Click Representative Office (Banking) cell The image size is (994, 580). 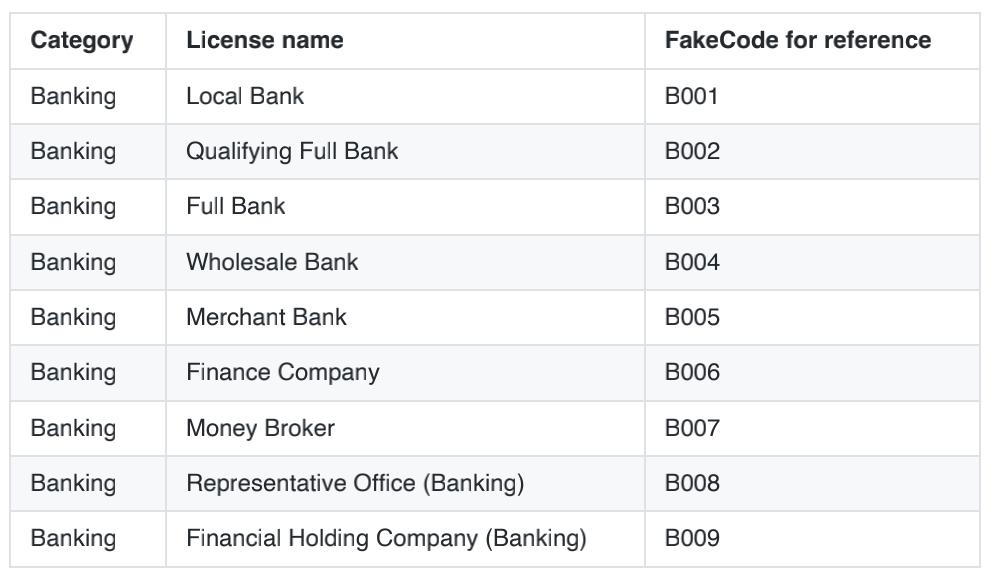(355, 484)
